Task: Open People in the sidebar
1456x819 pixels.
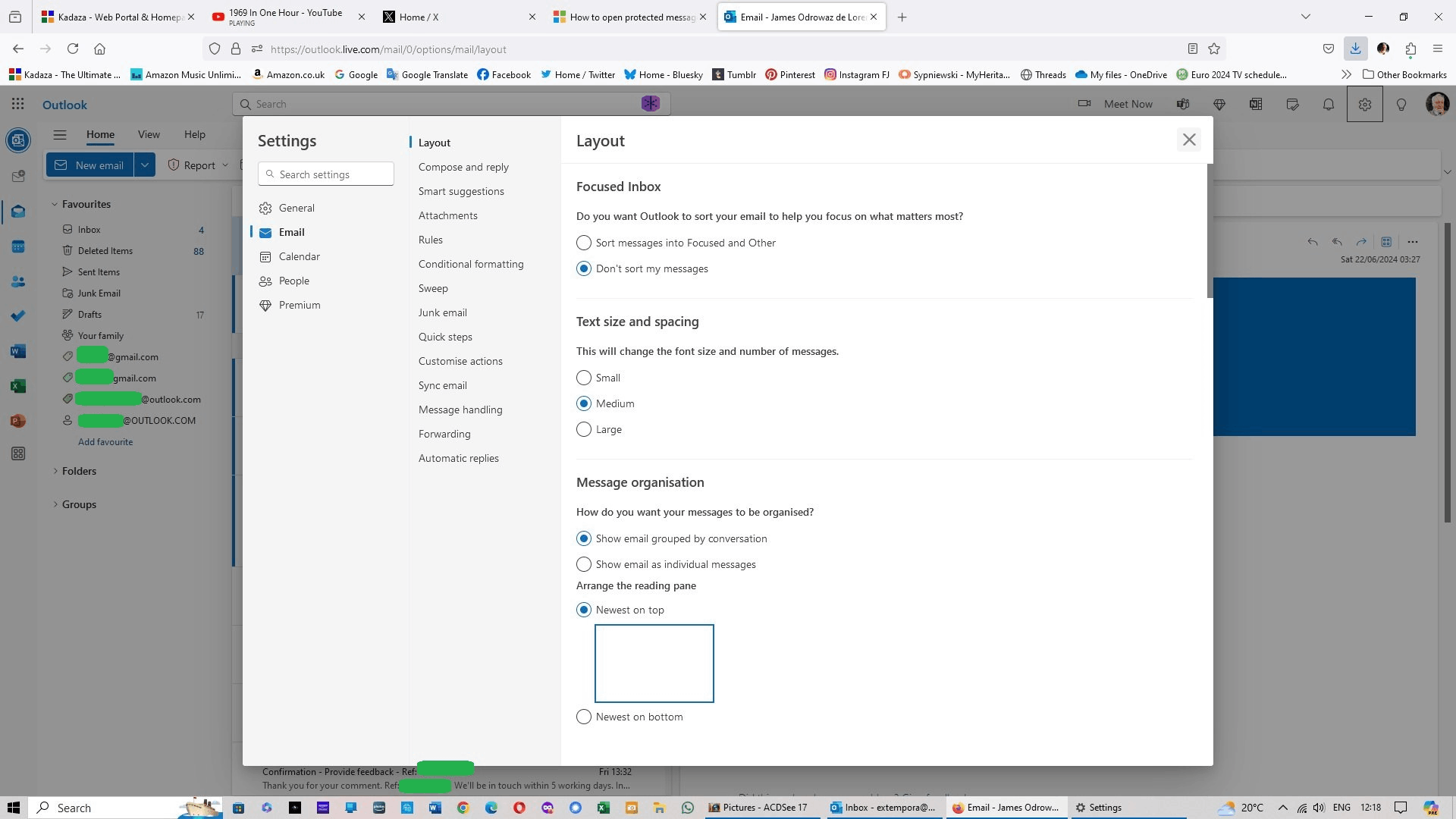Action: coord(18,281)
